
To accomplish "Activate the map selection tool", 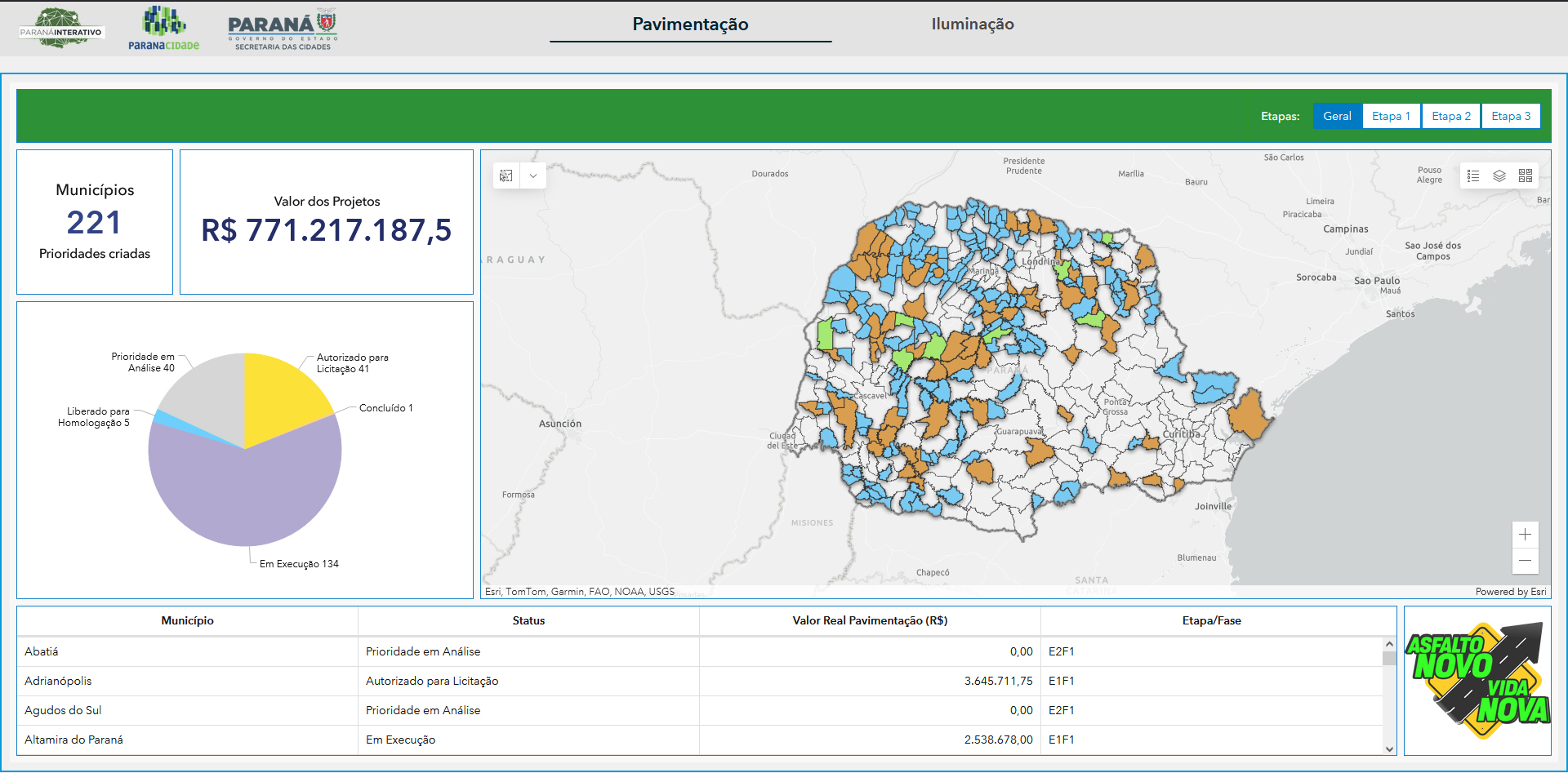I will coord(506,175).
